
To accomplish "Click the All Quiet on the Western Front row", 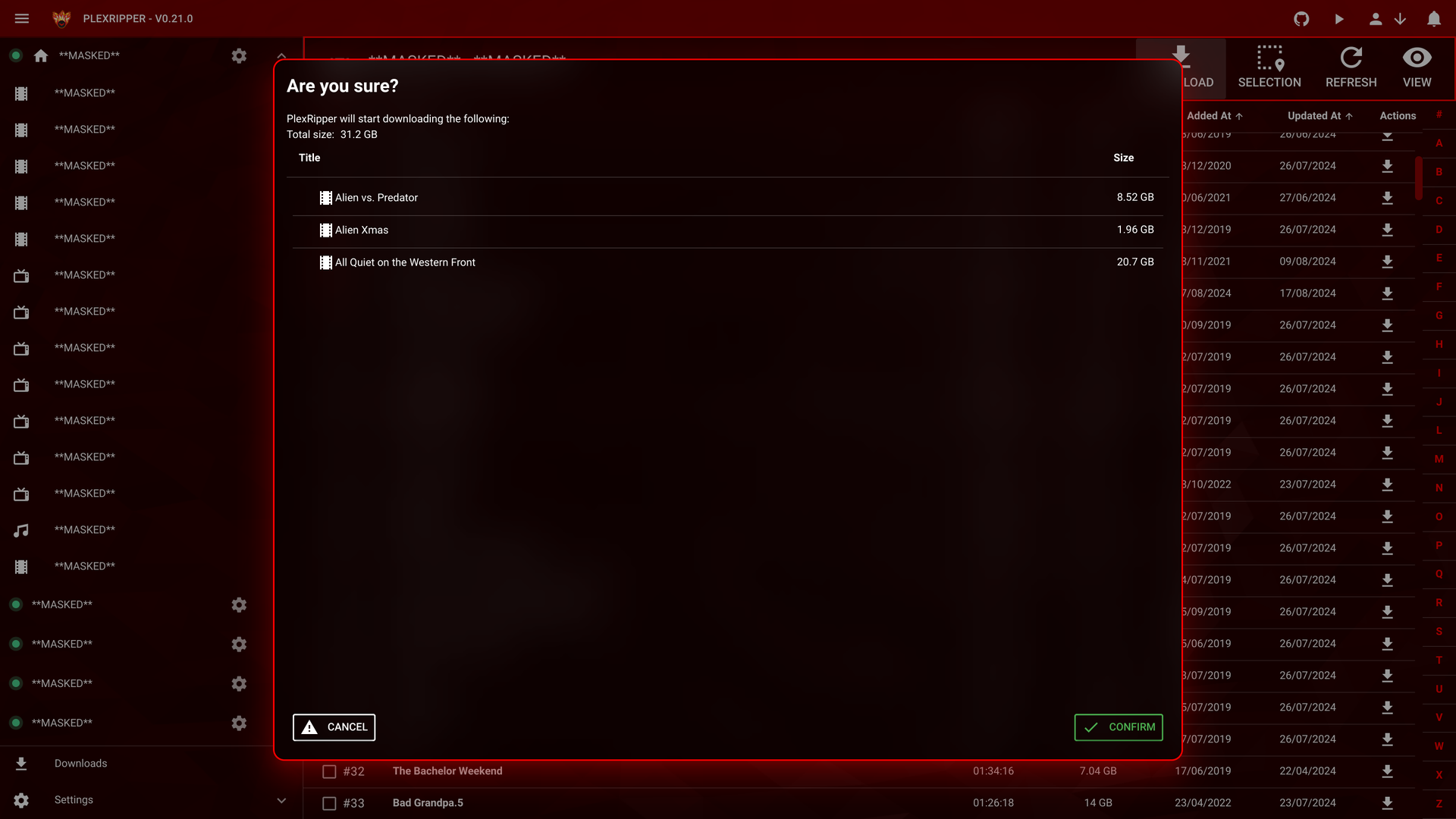I will pyautogui.click(x=405, y=262).
